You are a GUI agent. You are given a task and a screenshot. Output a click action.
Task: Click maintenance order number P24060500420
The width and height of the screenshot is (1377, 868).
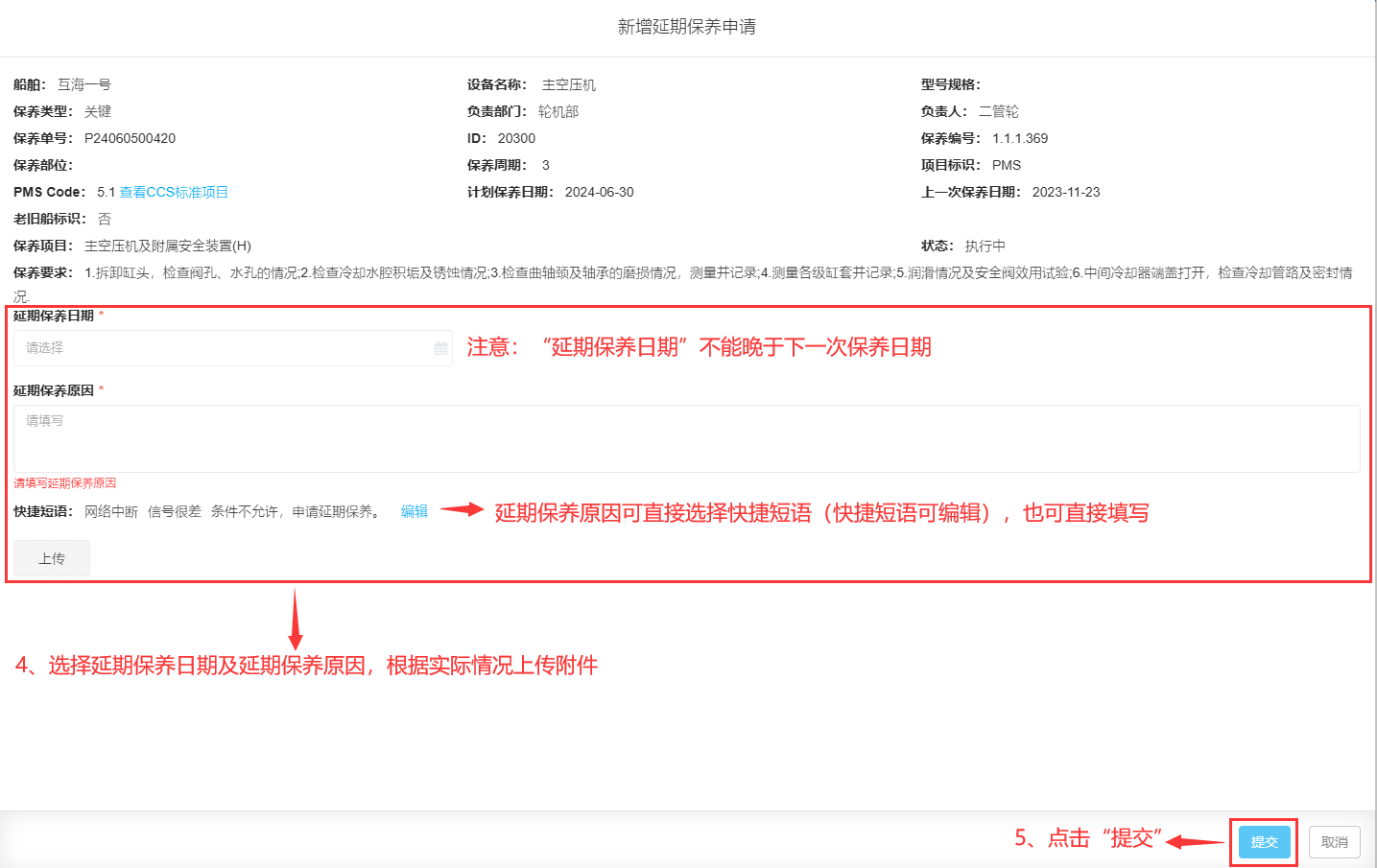click(x=131, y=138)
